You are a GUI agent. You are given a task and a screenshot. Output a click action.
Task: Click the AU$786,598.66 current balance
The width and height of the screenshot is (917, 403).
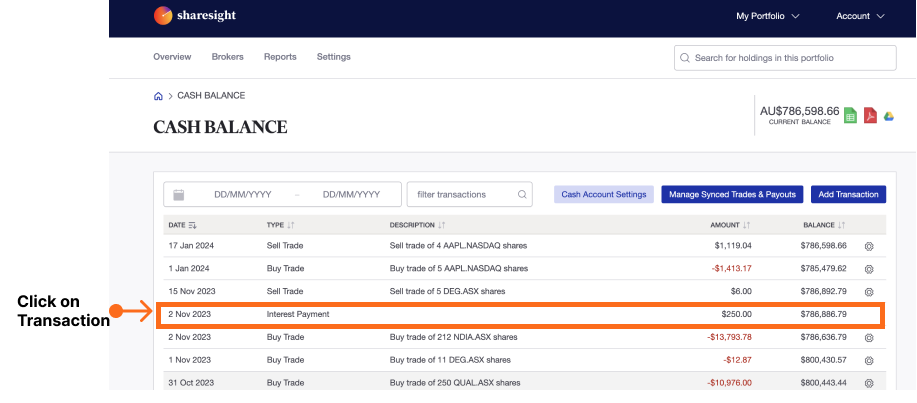[x=799, y=111]
